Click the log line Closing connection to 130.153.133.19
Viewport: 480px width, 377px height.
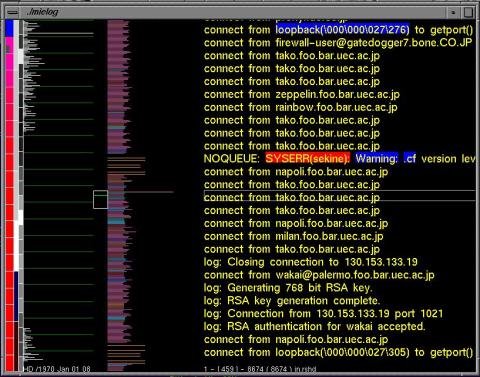tap(310, 262)
